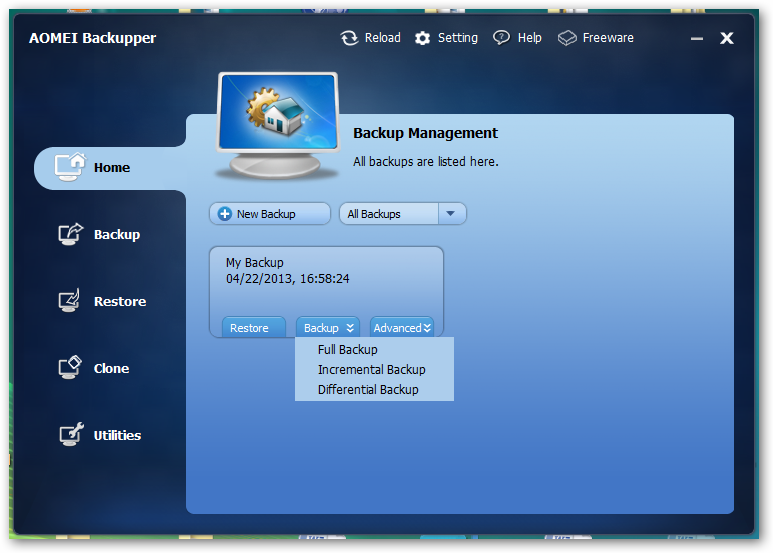The width and height of the screenshot is (773, 553).
Task: Click the blue plus icon on New Backup
Action: click(224, 214)
